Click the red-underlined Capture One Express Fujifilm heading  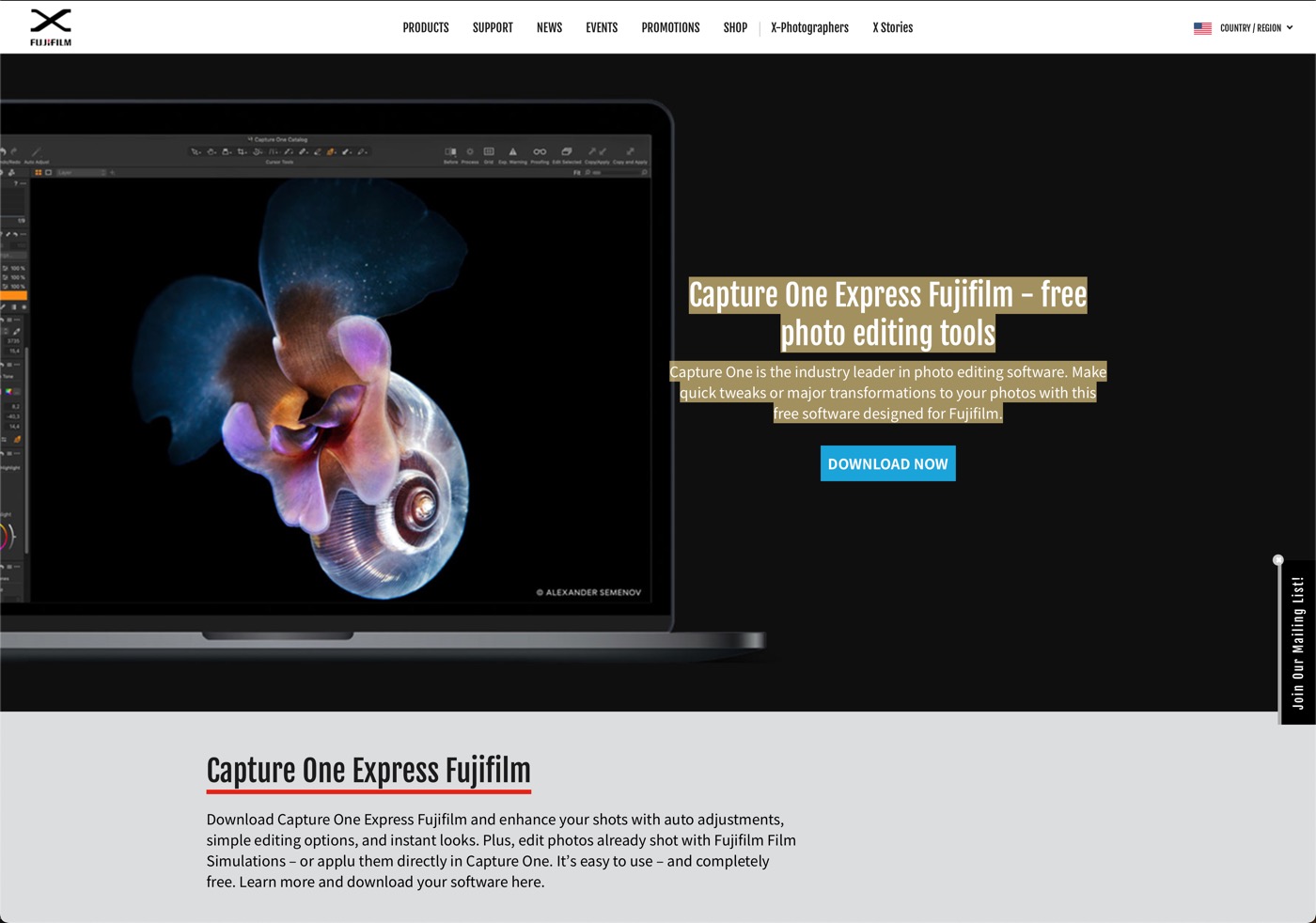pyautogui.click(x=368, y=771)
